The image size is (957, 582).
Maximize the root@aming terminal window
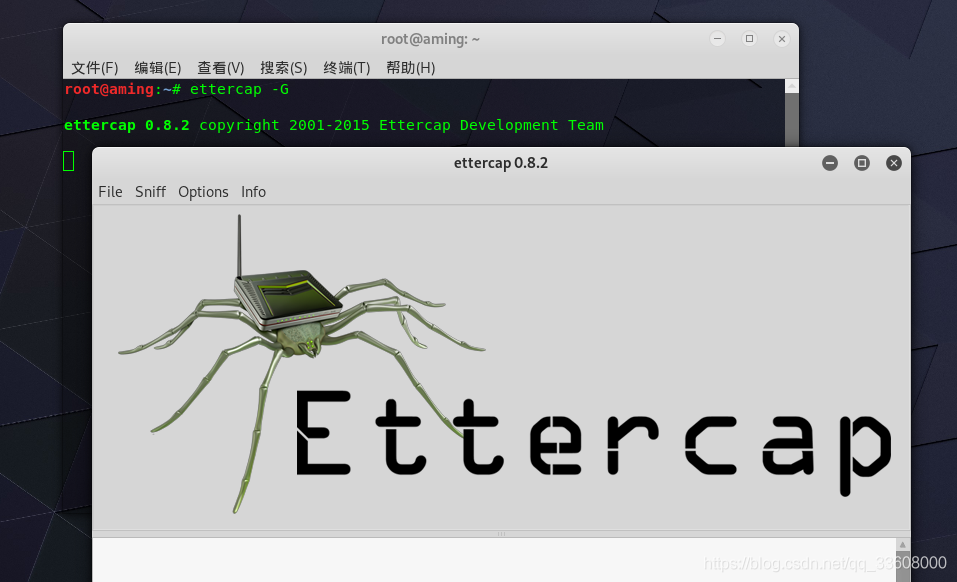(x=749, y=38)
